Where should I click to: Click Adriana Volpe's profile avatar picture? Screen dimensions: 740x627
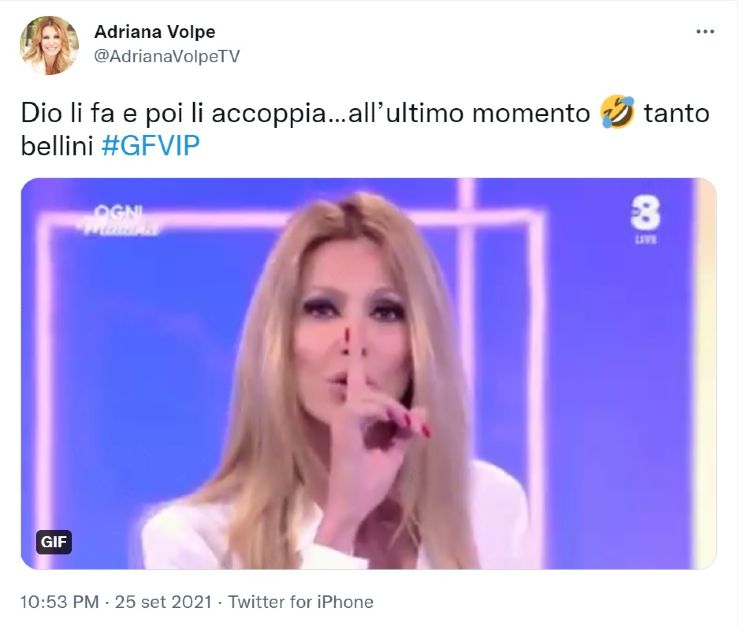pos(50,45)
